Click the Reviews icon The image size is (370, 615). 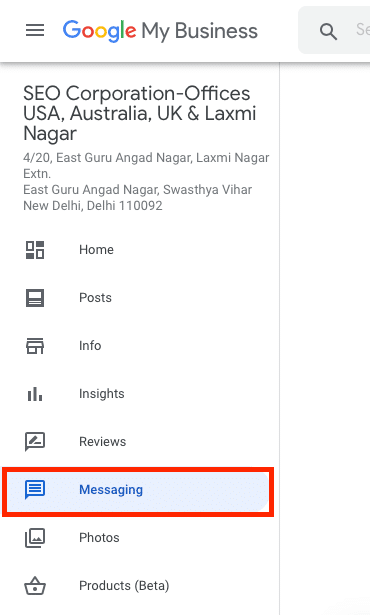pos(35,442)
